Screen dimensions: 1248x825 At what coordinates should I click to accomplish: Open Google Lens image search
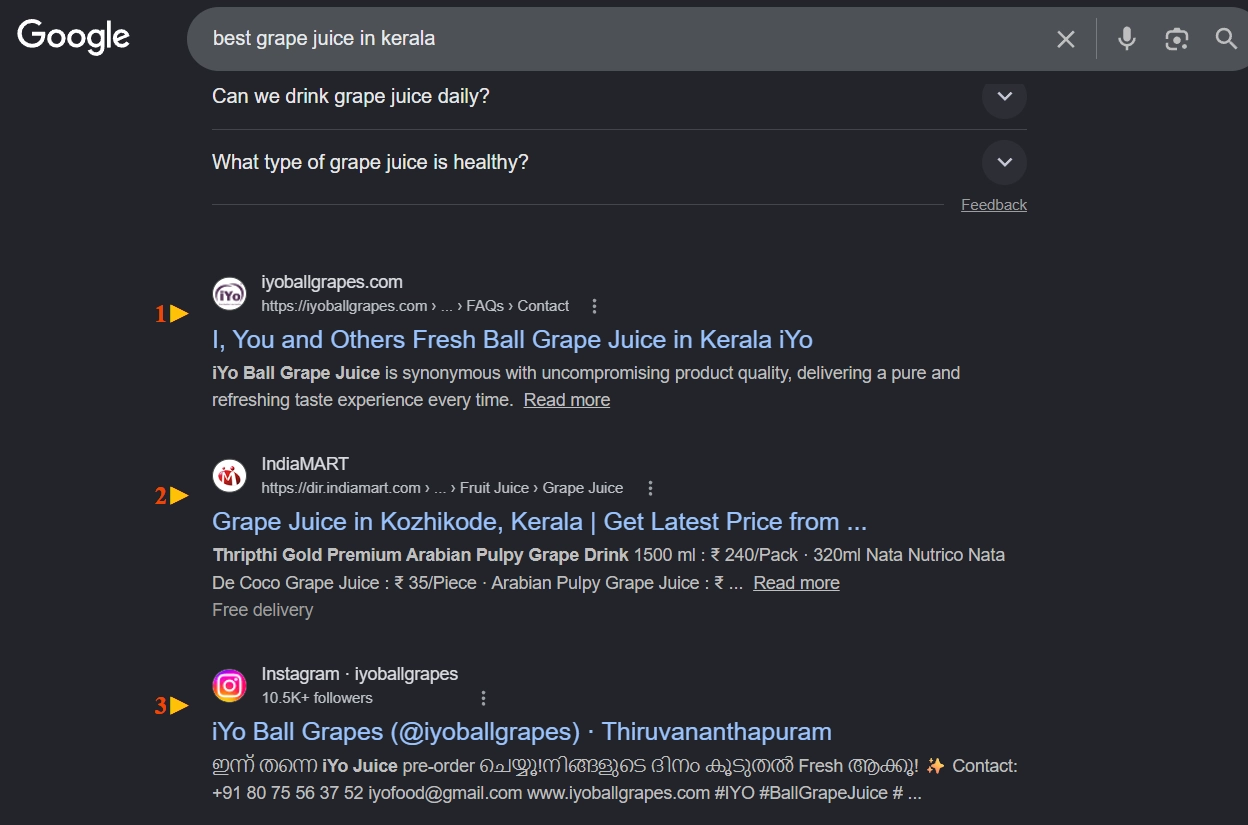pyautogui.click(x=1177, y=39)
